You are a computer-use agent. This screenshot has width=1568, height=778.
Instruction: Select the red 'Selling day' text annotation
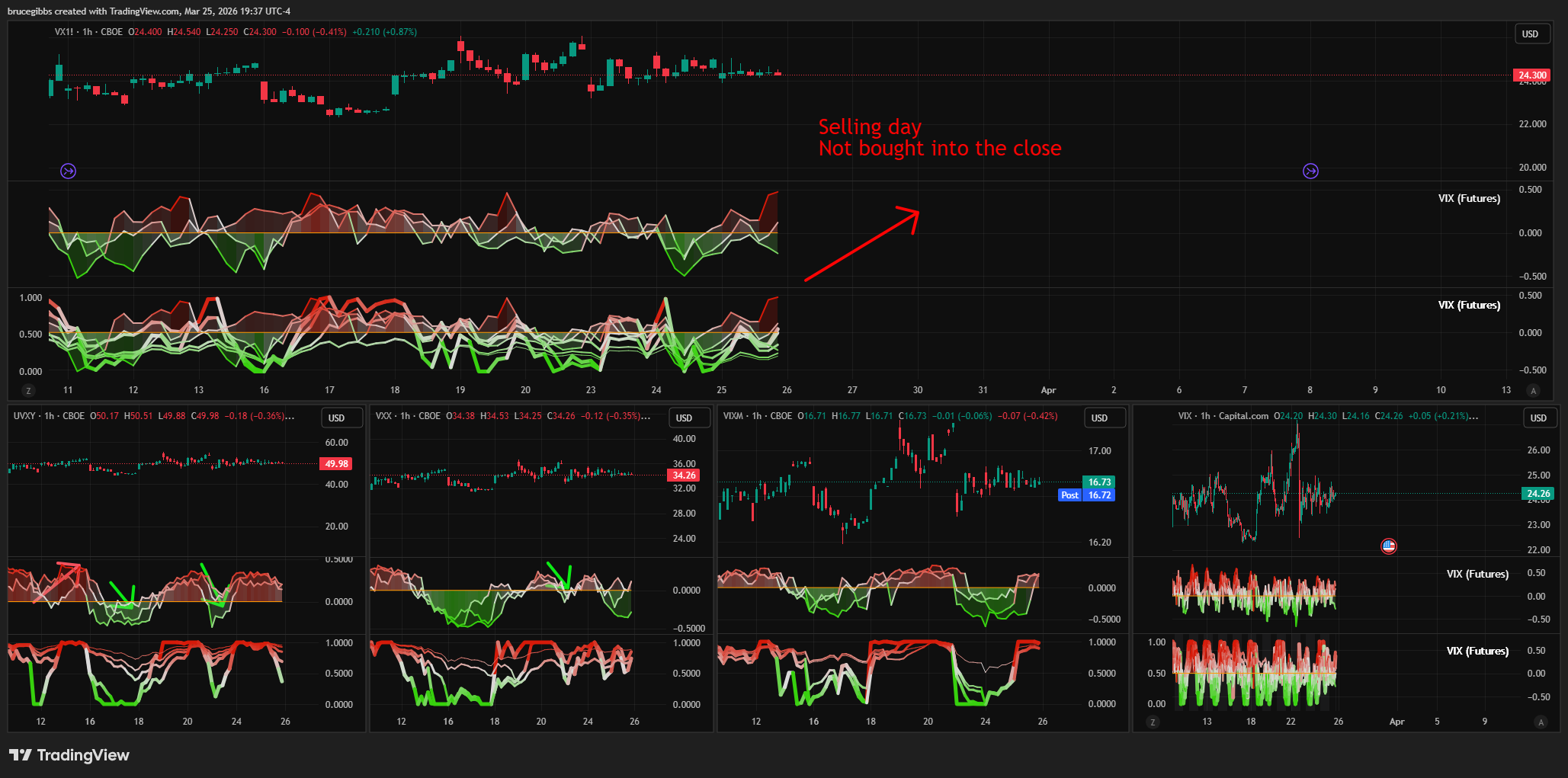tap(938, 137)
